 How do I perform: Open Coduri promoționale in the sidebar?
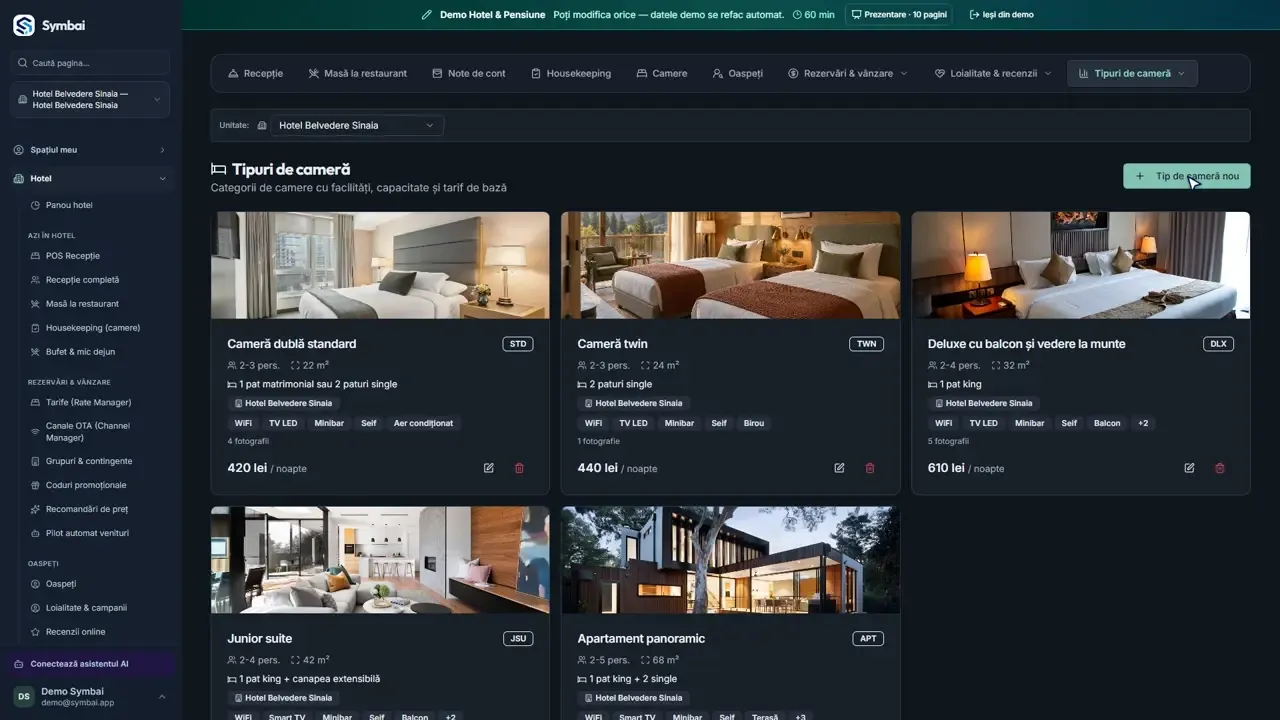coord(86,485)
